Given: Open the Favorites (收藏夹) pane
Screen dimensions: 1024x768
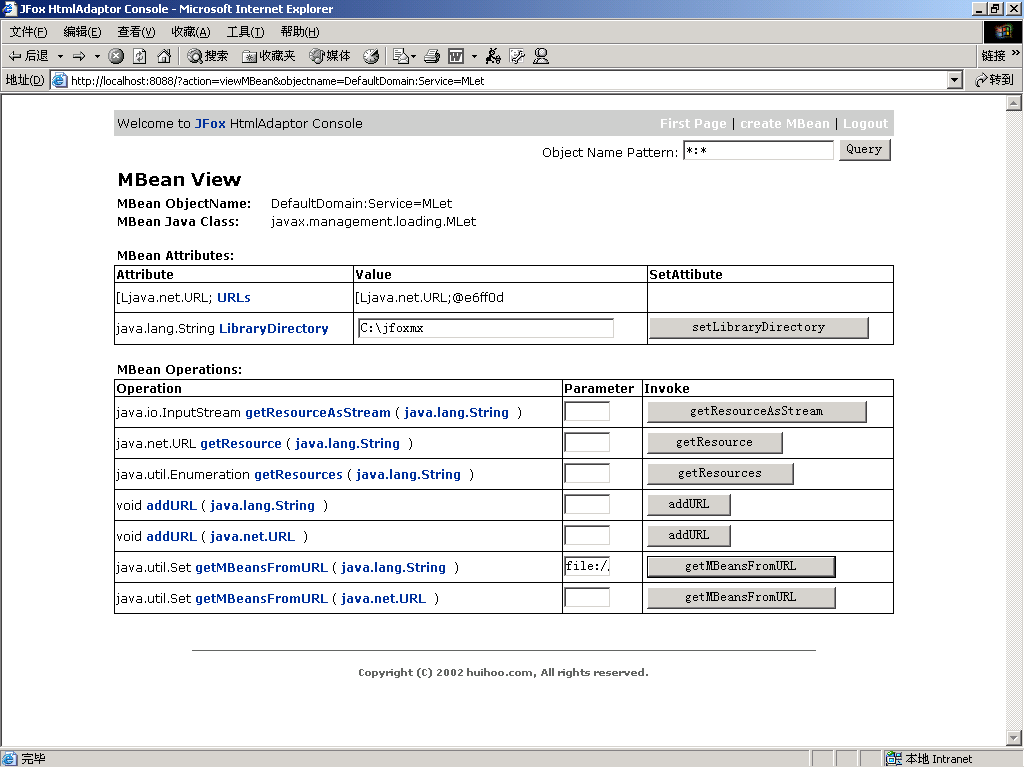Looking at the screenshot, I should point(269,56).
